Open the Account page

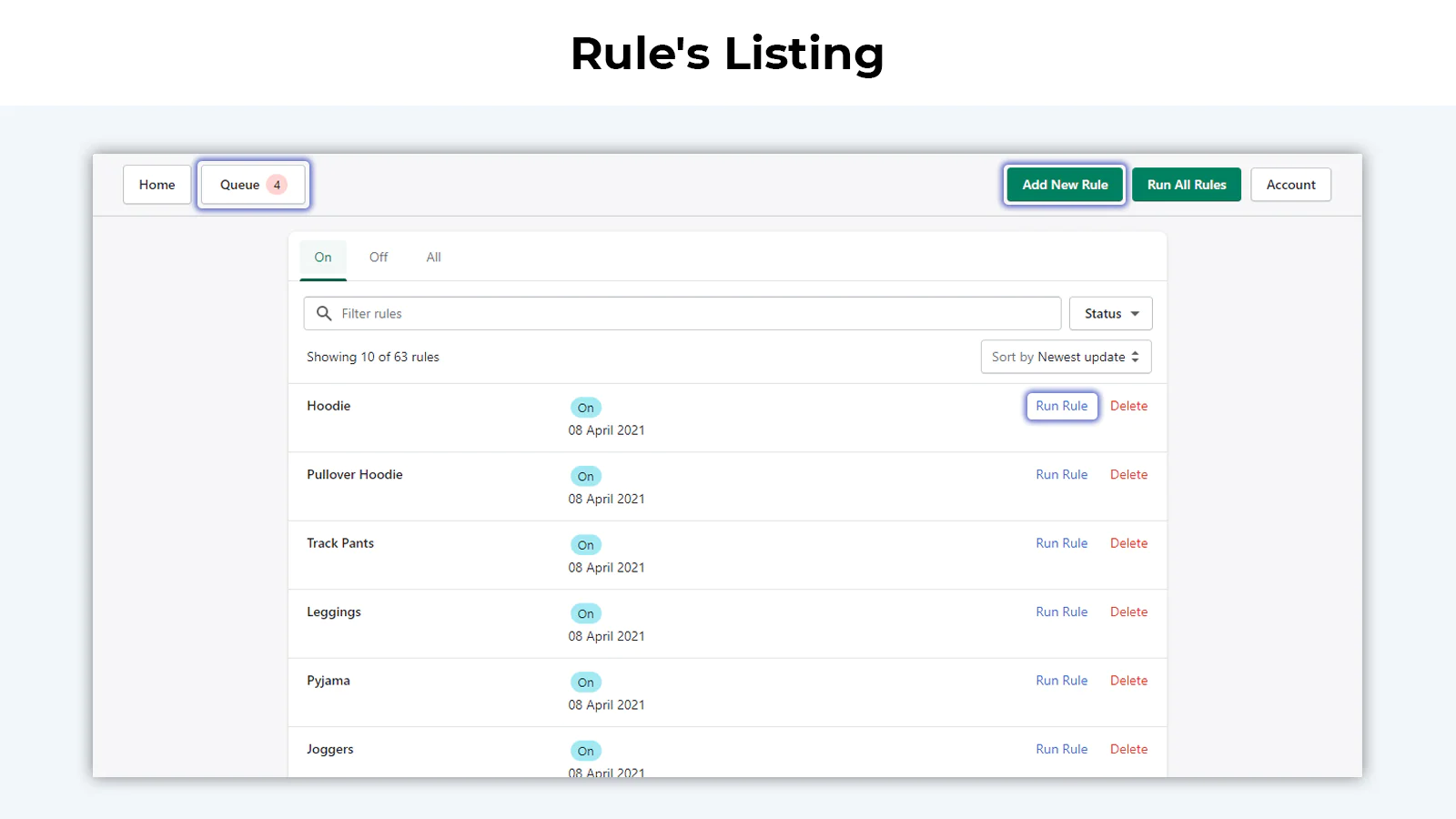tap(1290, 185)
